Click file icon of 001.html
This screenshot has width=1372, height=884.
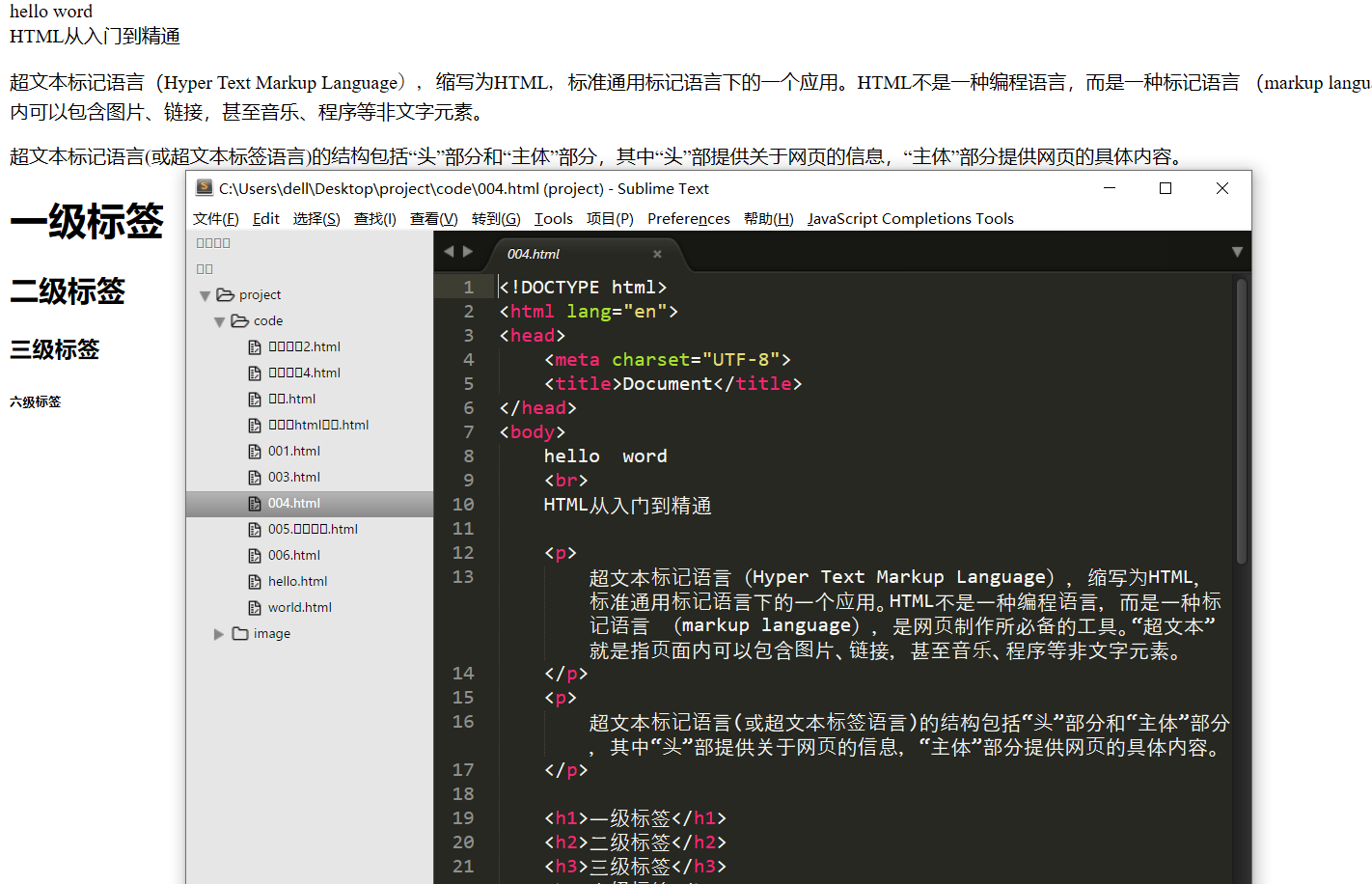(255, 451)
